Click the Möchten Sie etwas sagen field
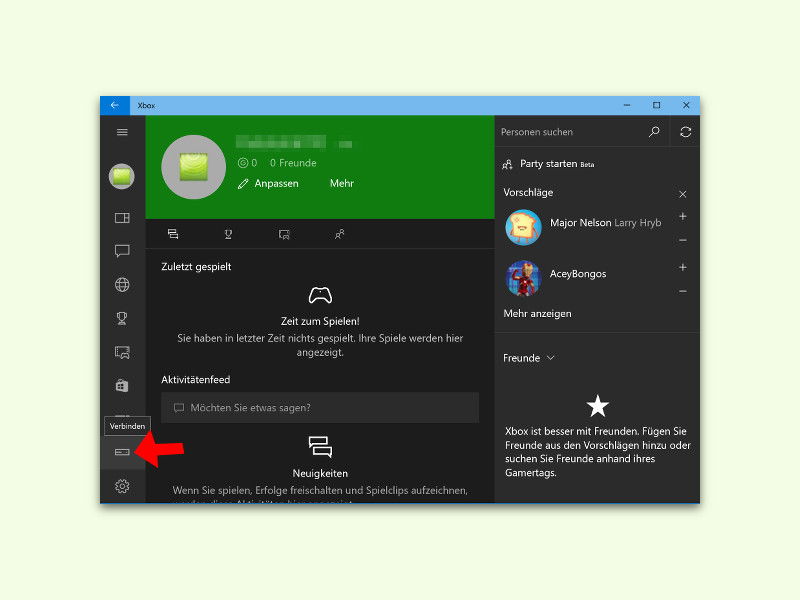The height and width of the screenshot is (600, 800). [320, 408]
